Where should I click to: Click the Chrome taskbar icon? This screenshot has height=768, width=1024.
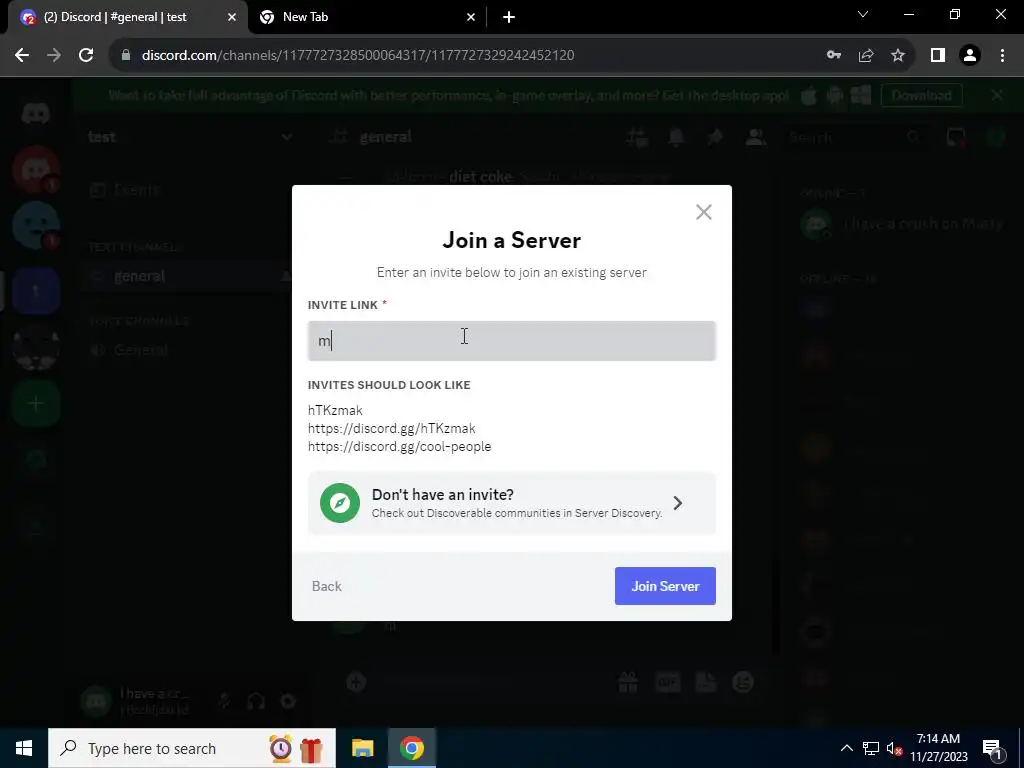pos(412,748)
